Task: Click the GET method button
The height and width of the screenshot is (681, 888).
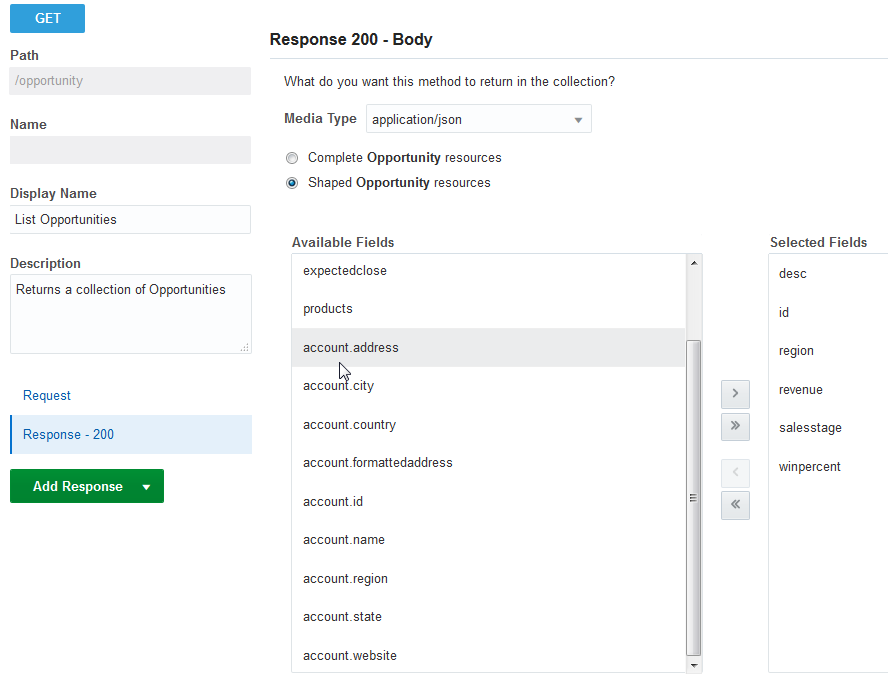Action: coord(47,18)
